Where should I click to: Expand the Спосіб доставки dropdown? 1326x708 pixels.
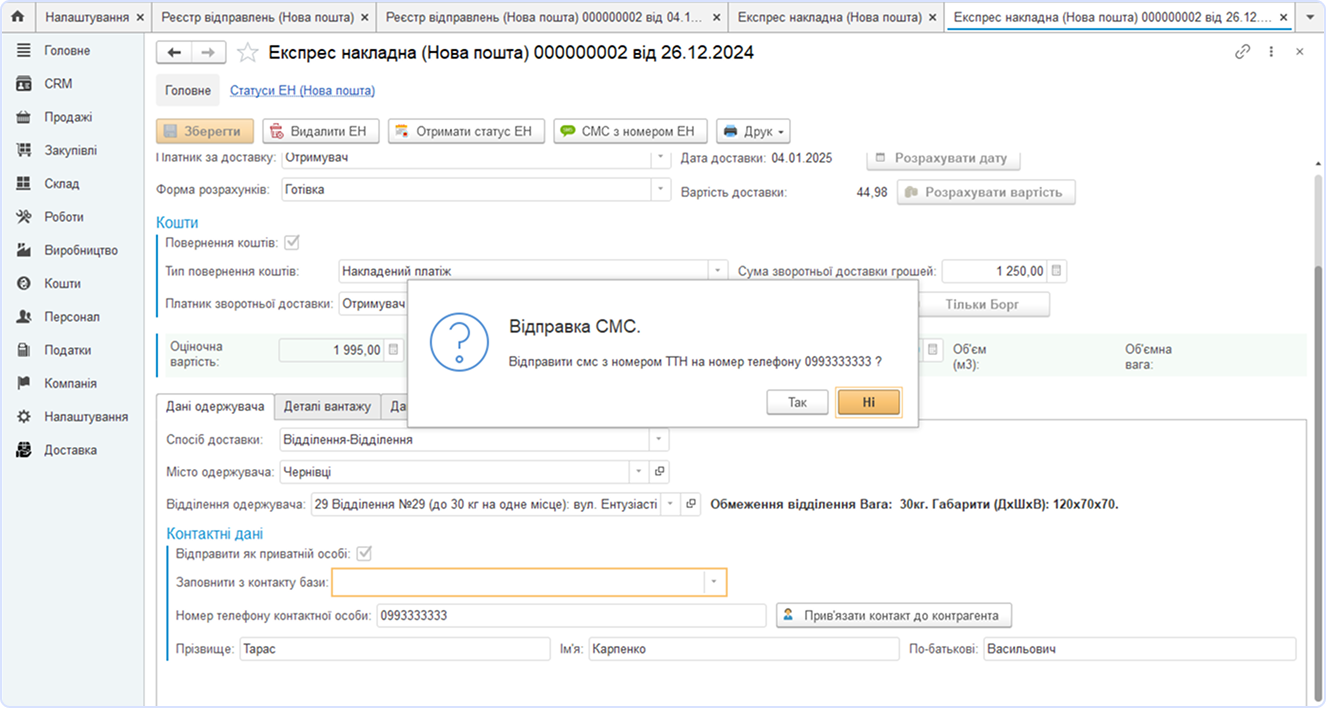pos(658,439)
